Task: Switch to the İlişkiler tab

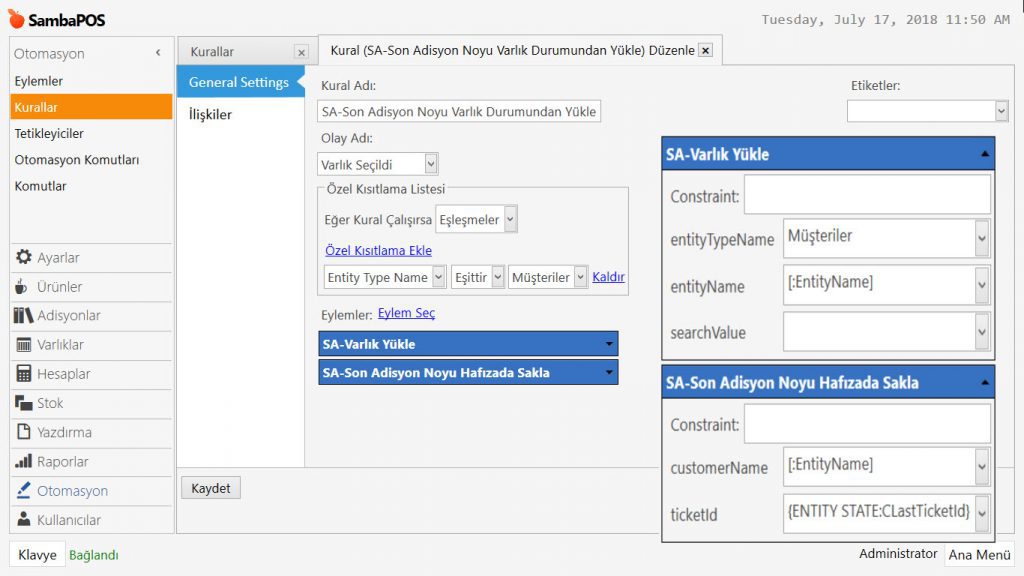Action: (x=210, y=114)
